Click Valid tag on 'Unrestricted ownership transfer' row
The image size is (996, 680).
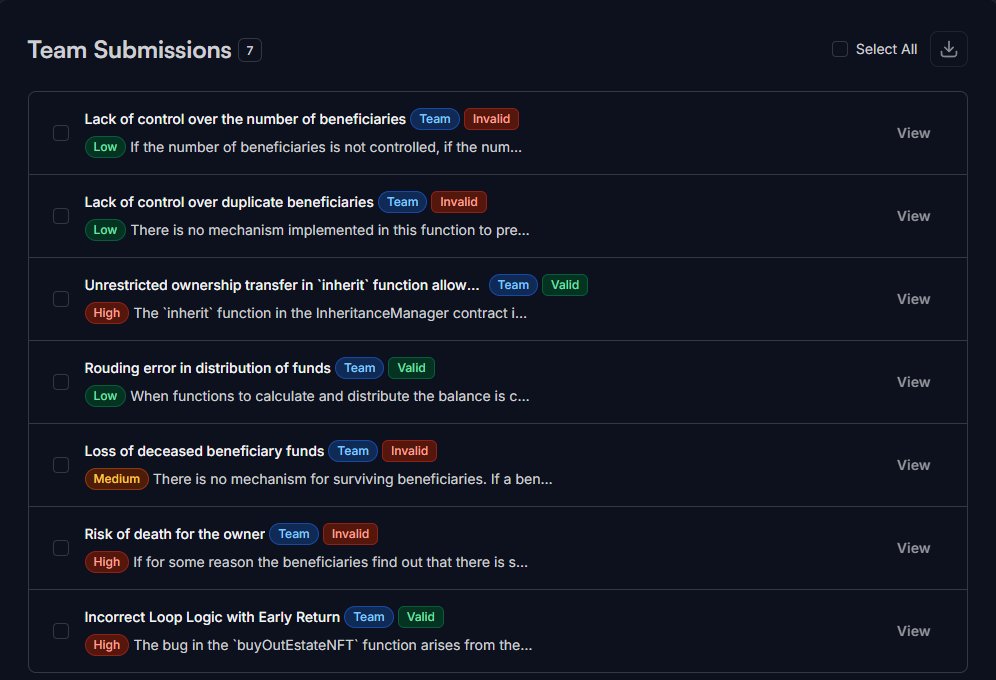[565, 285]
